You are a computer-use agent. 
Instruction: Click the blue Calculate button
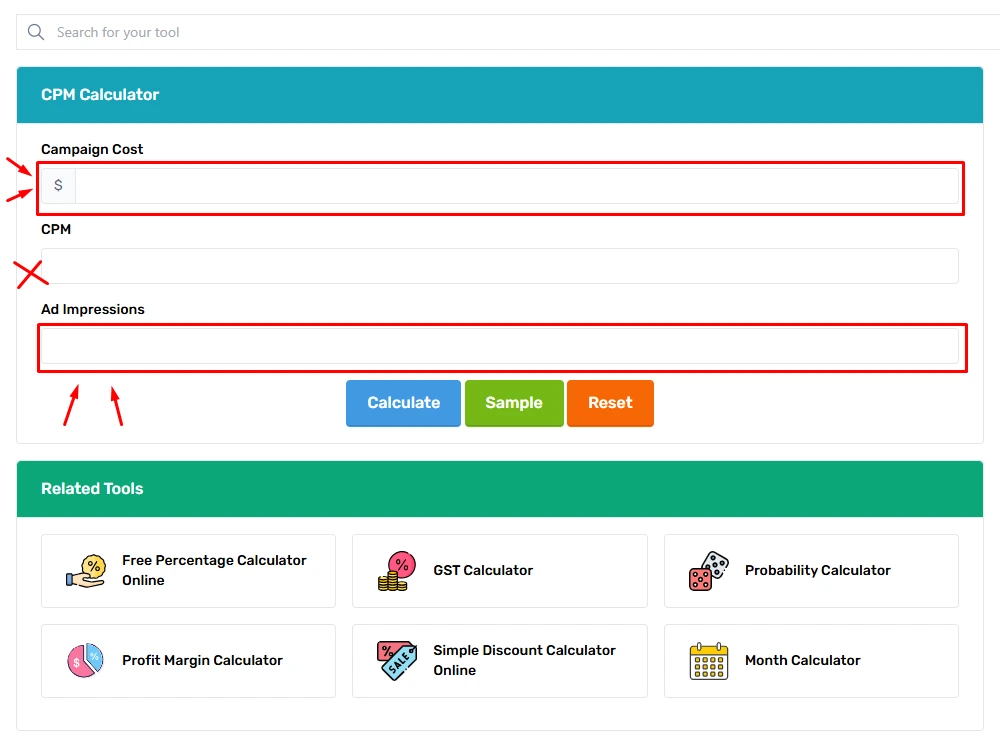[x=403, y=403]
